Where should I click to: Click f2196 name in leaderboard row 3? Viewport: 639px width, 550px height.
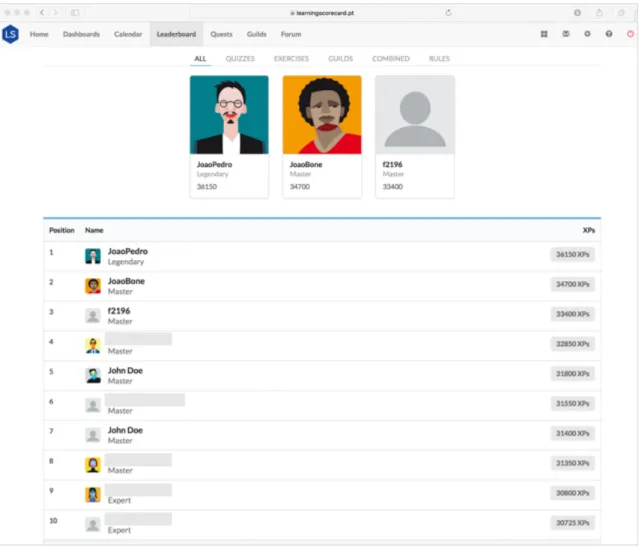click(x=119, y=311)
